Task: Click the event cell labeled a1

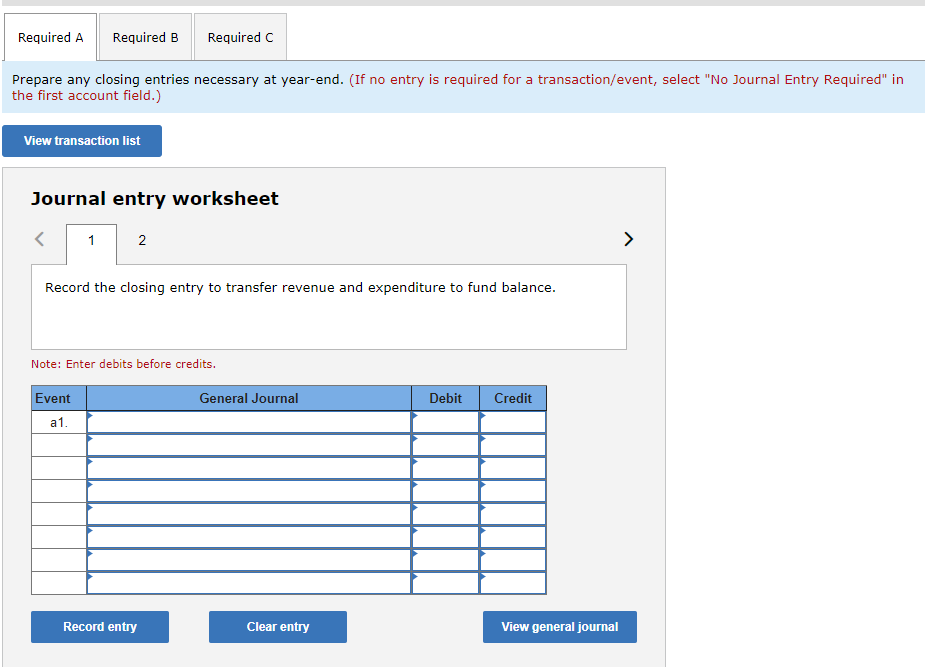Action: pyautogui.click(x=58, y=421)
